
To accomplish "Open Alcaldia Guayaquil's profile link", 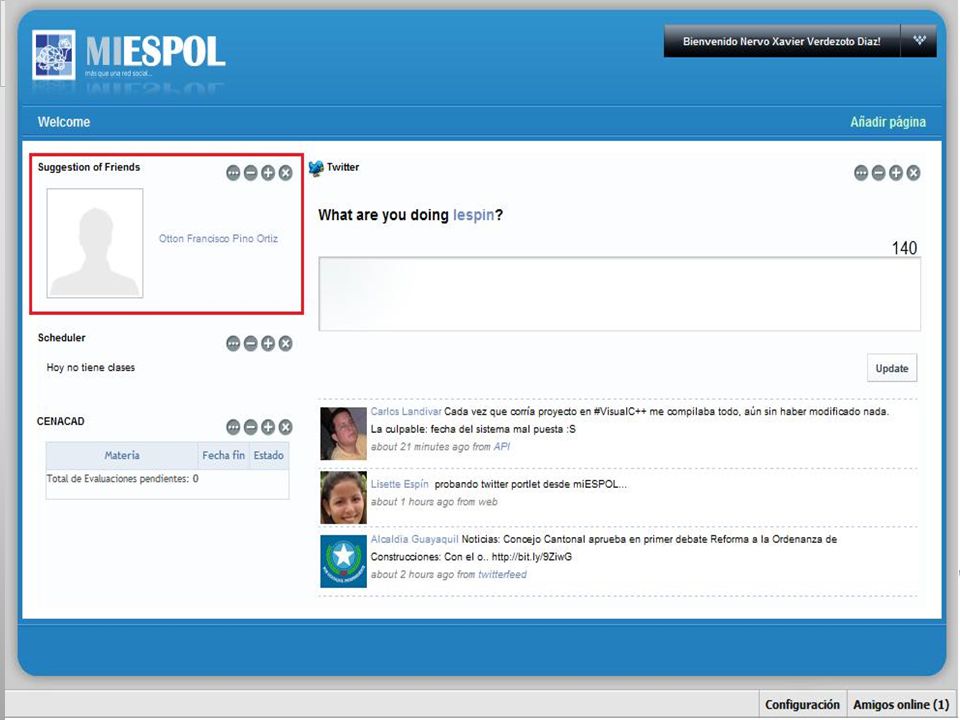I will coord(414,539).
